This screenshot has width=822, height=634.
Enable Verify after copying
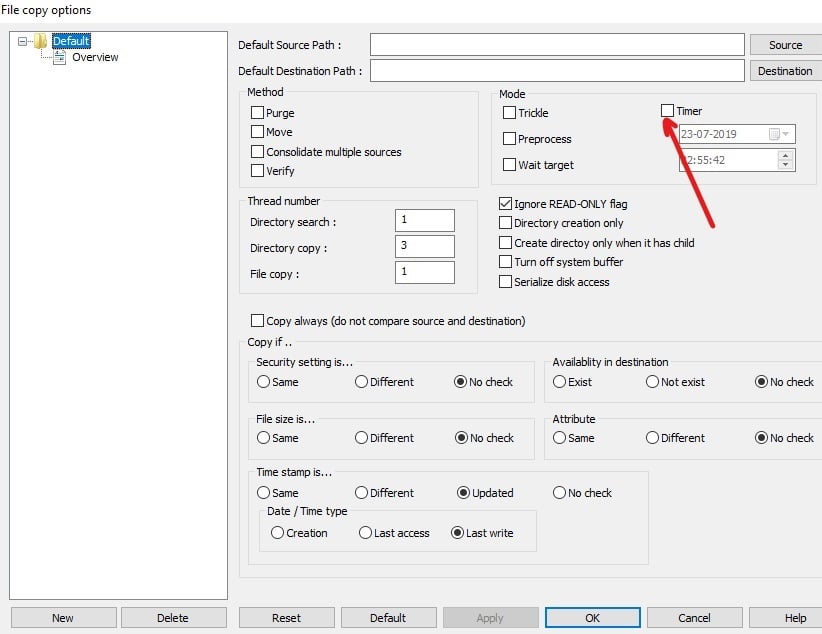tap(256, 171)
